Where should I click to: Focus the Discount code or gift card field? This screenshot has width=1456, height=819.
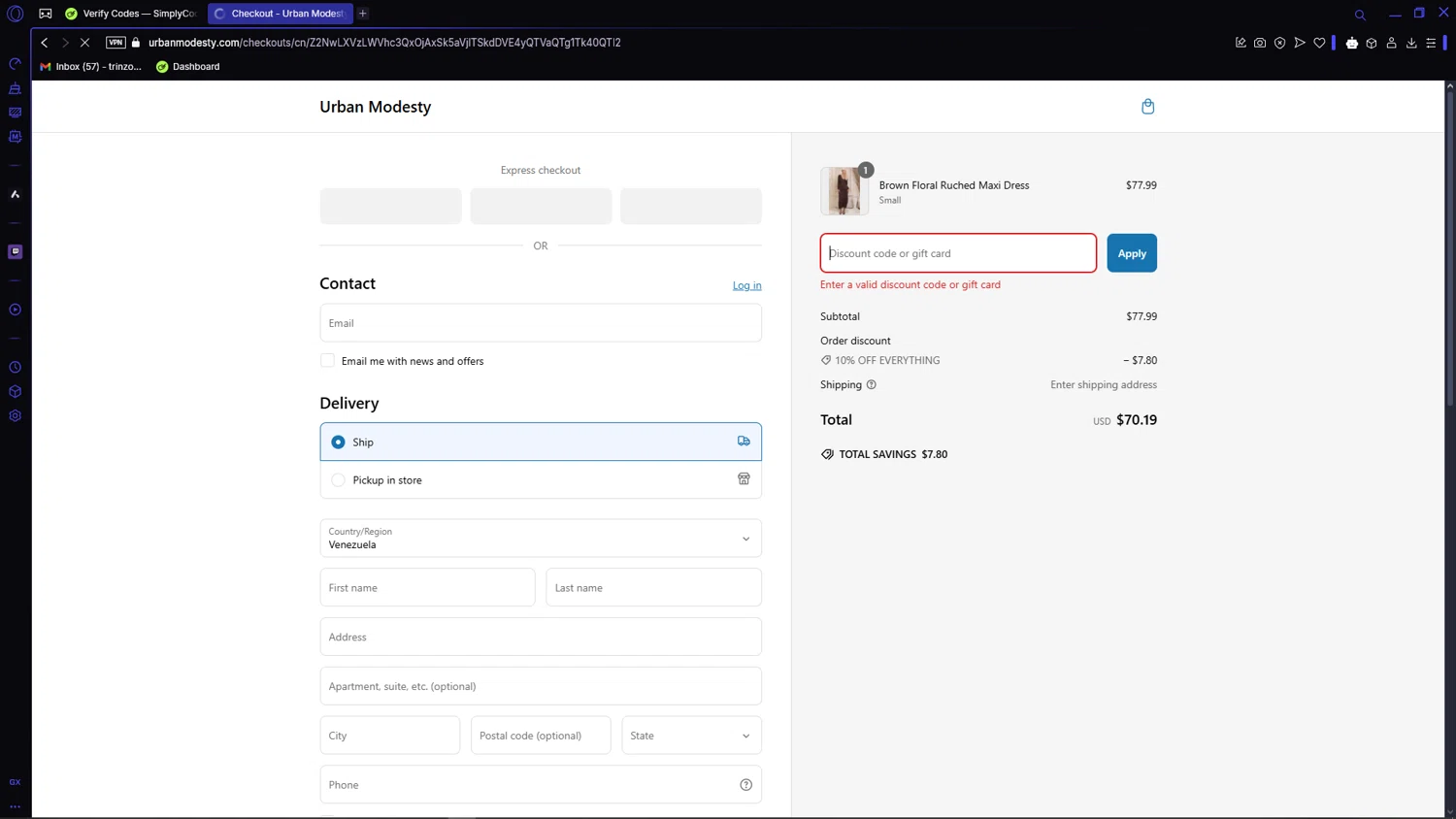tap(958, 253)
